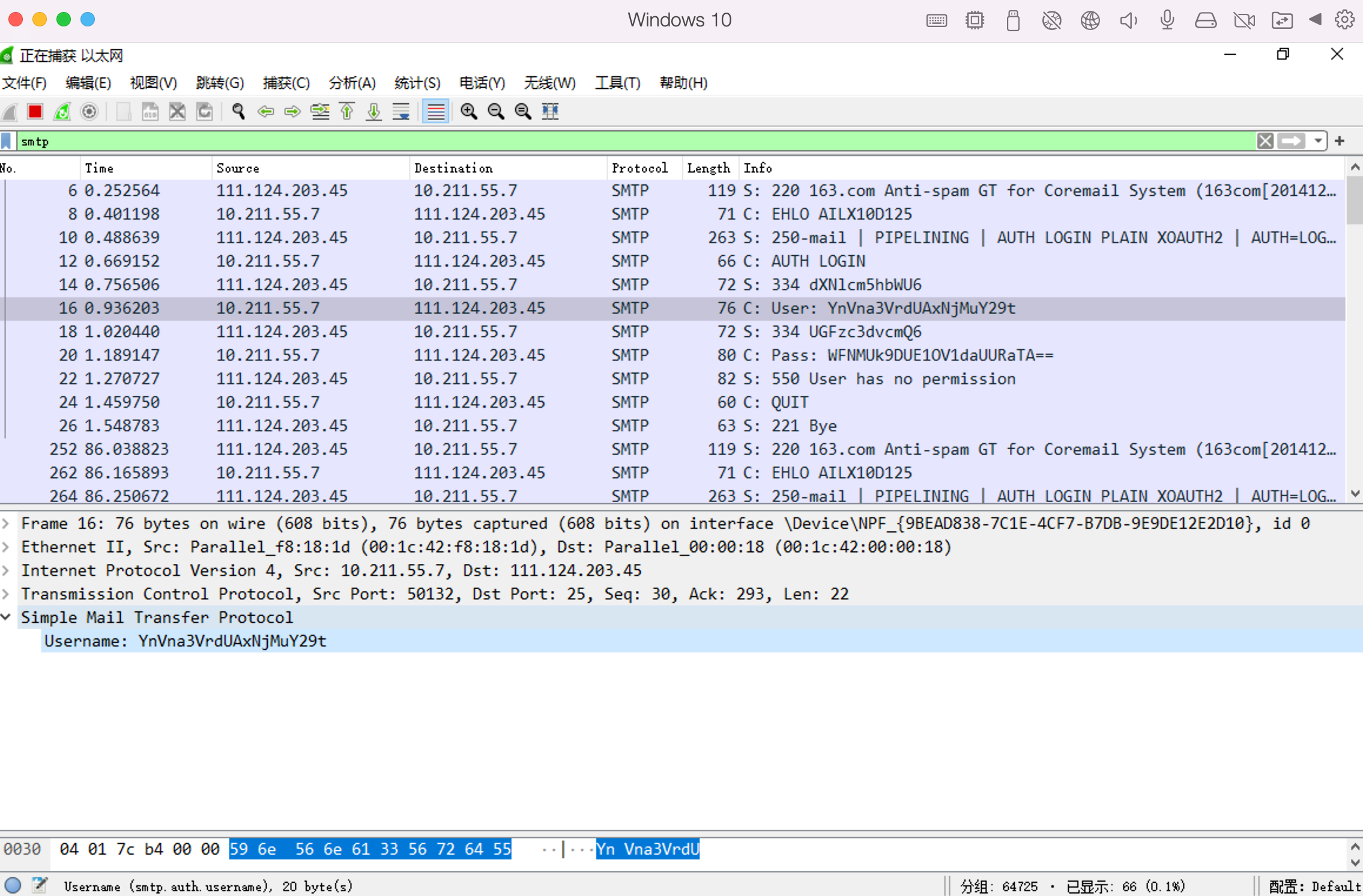Mute the microphone in the VM toolbar
The image size is (1363, 896).
[1167, 20]
